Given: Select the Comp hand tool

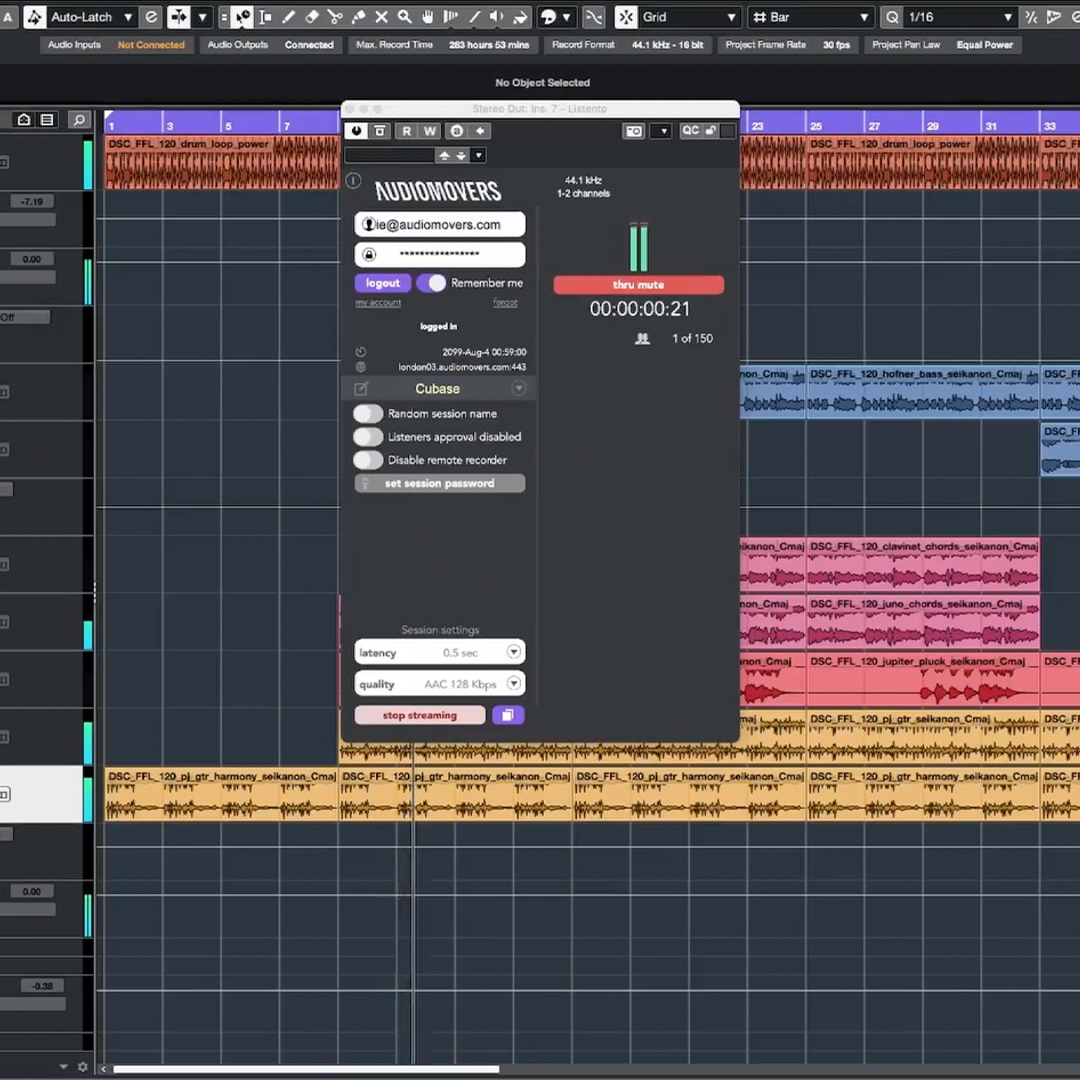Looking at the screenshot, I should (x=428, y=17).
